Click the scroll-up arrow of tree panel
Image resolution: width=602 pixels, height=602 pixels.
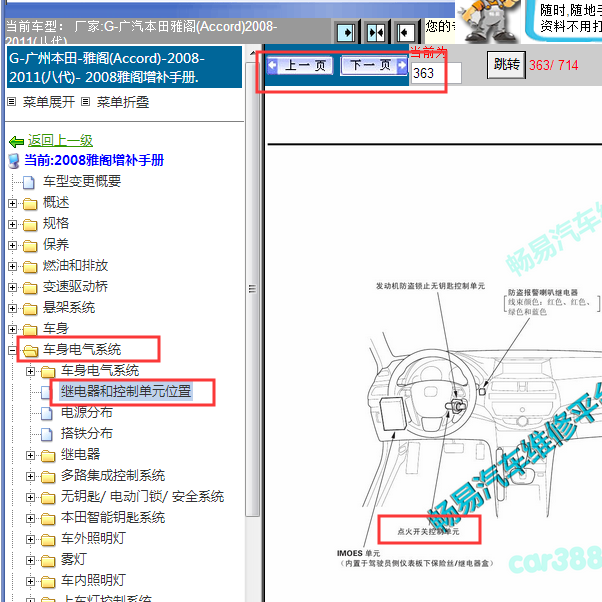pos(252,52)
